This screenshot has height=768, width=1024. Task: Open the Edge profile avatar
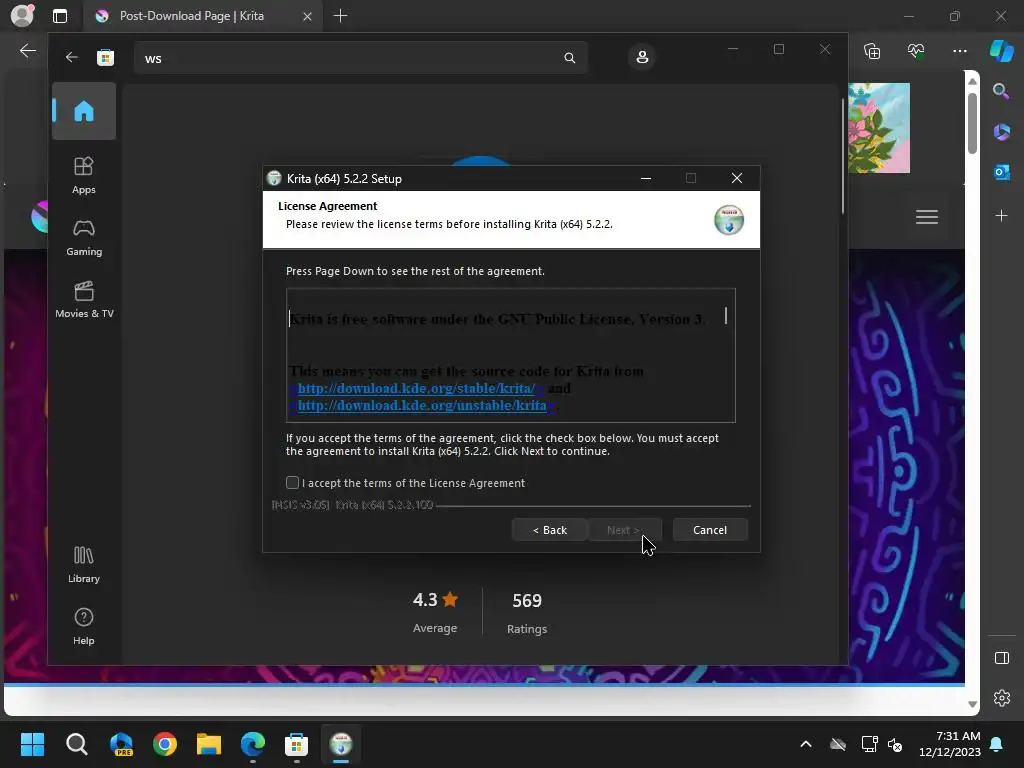22,16
